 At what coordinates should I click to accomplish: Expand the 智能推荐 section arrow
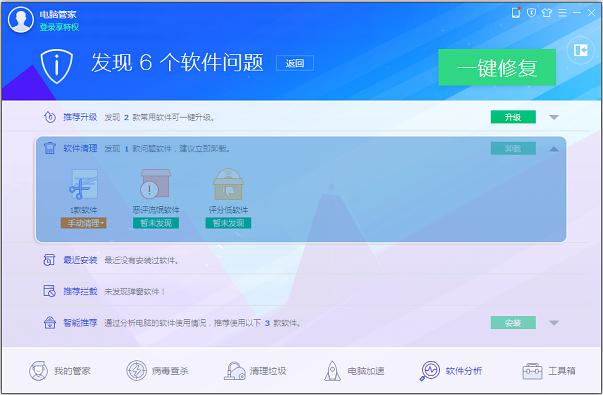(554, 323)
